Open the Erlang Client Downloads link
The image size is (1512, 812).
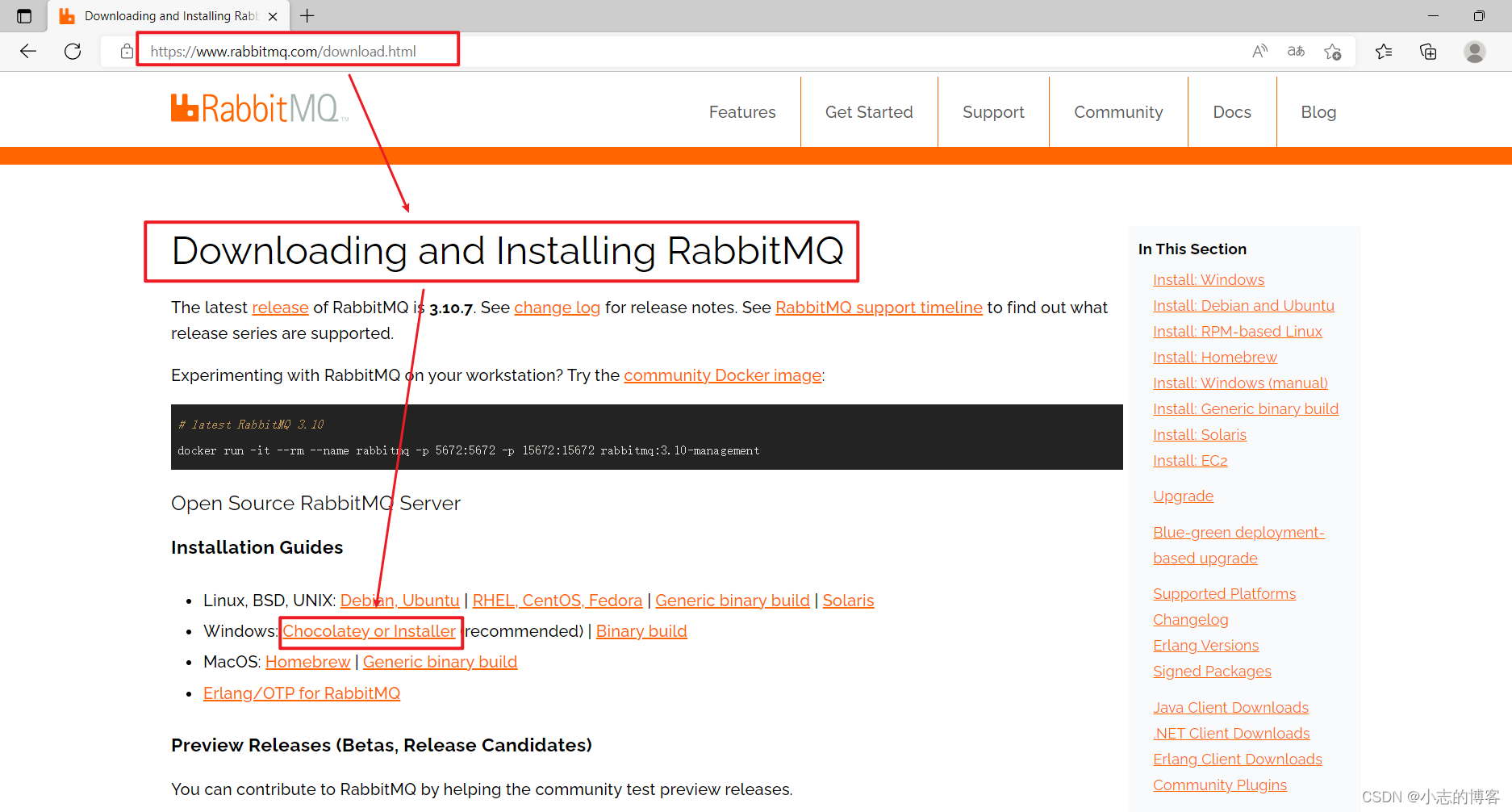pos(1238,760)
